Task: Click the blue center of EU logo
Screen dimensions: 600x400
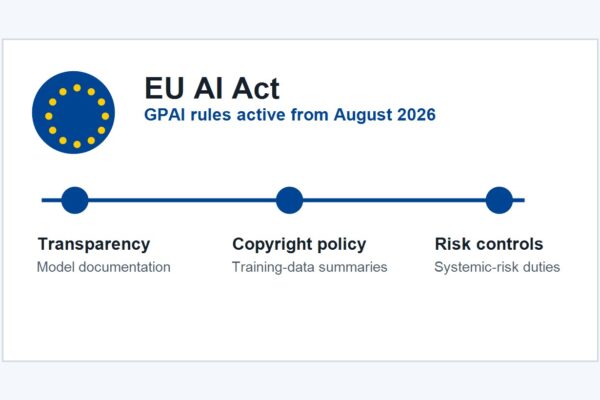Action: 77,116
